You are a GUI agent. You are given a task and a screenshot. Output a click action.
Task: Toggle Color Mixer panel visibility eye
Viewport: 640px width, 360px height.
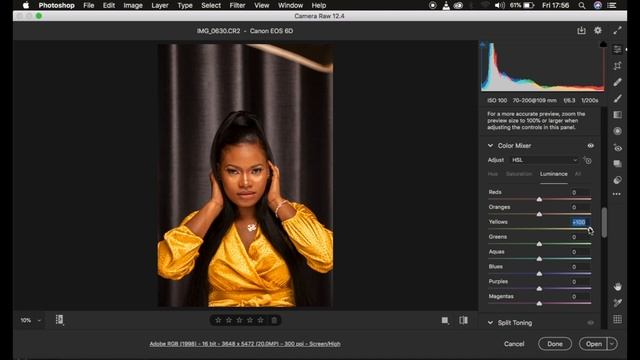(591, 146)
